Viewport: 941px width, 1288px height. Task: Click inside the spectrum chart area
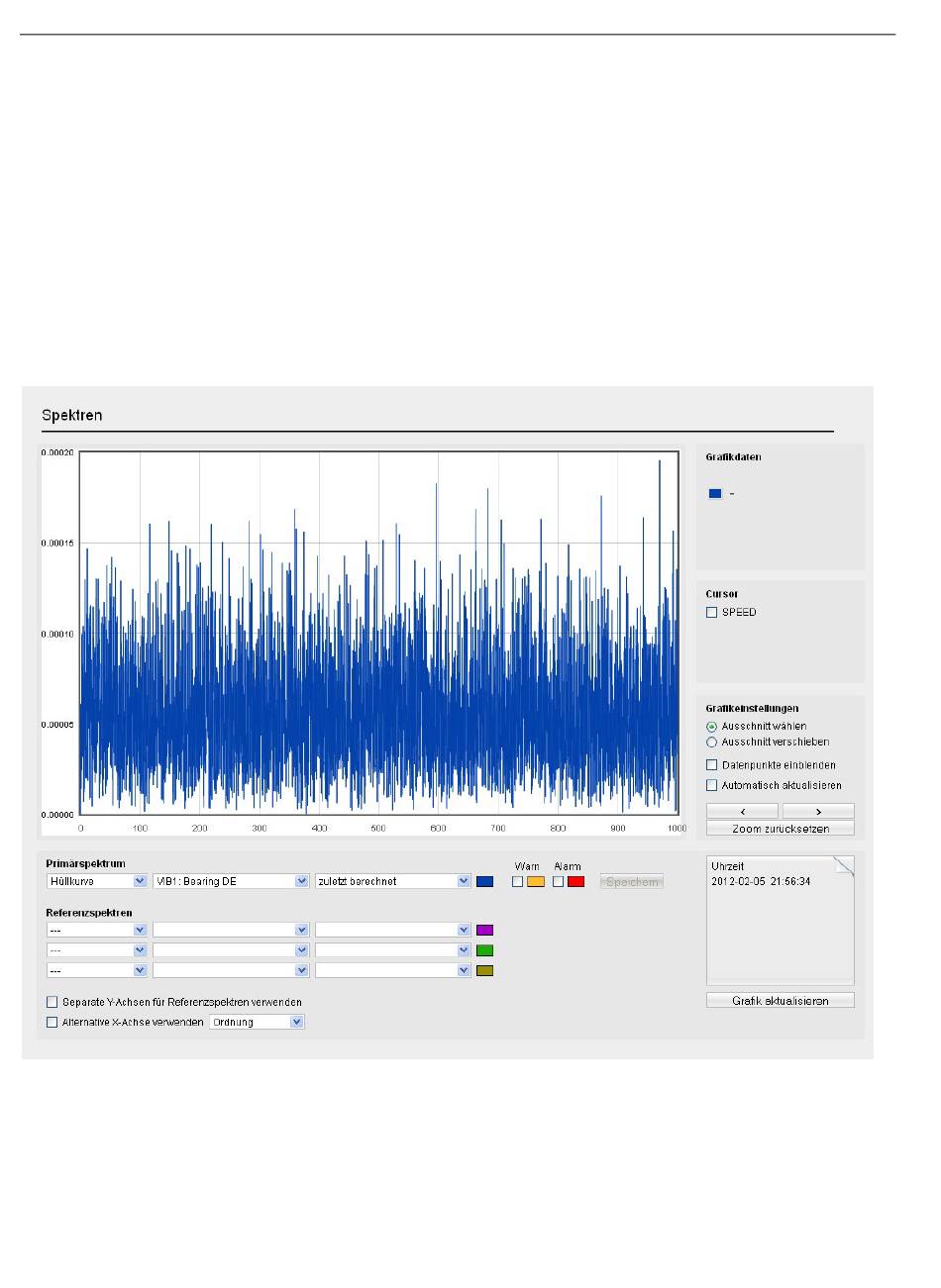[x=378, y=634]
